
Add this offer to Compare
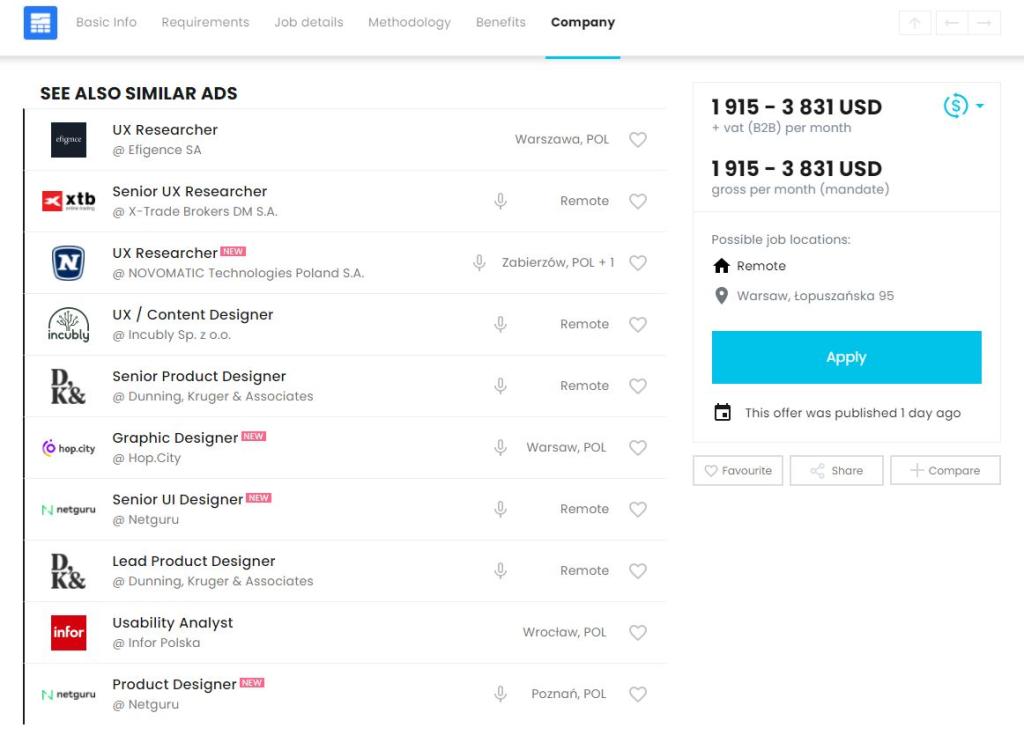coord(945,470)
